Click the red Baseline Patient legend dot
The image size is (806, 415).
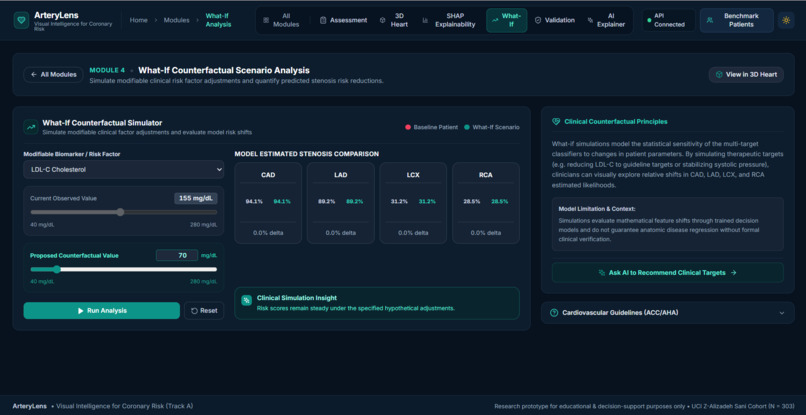tap(408, 127)
